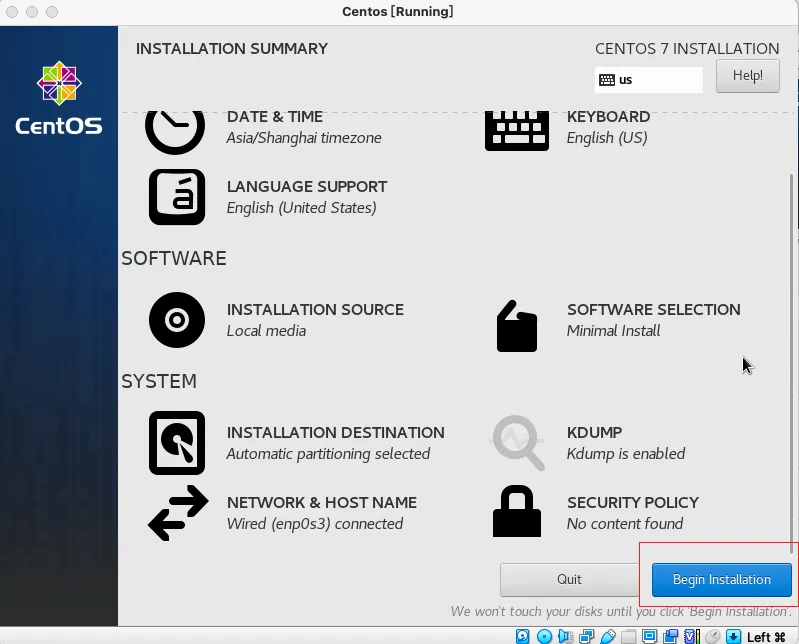Open Software Selection package icon

click(x=517, y=326)
